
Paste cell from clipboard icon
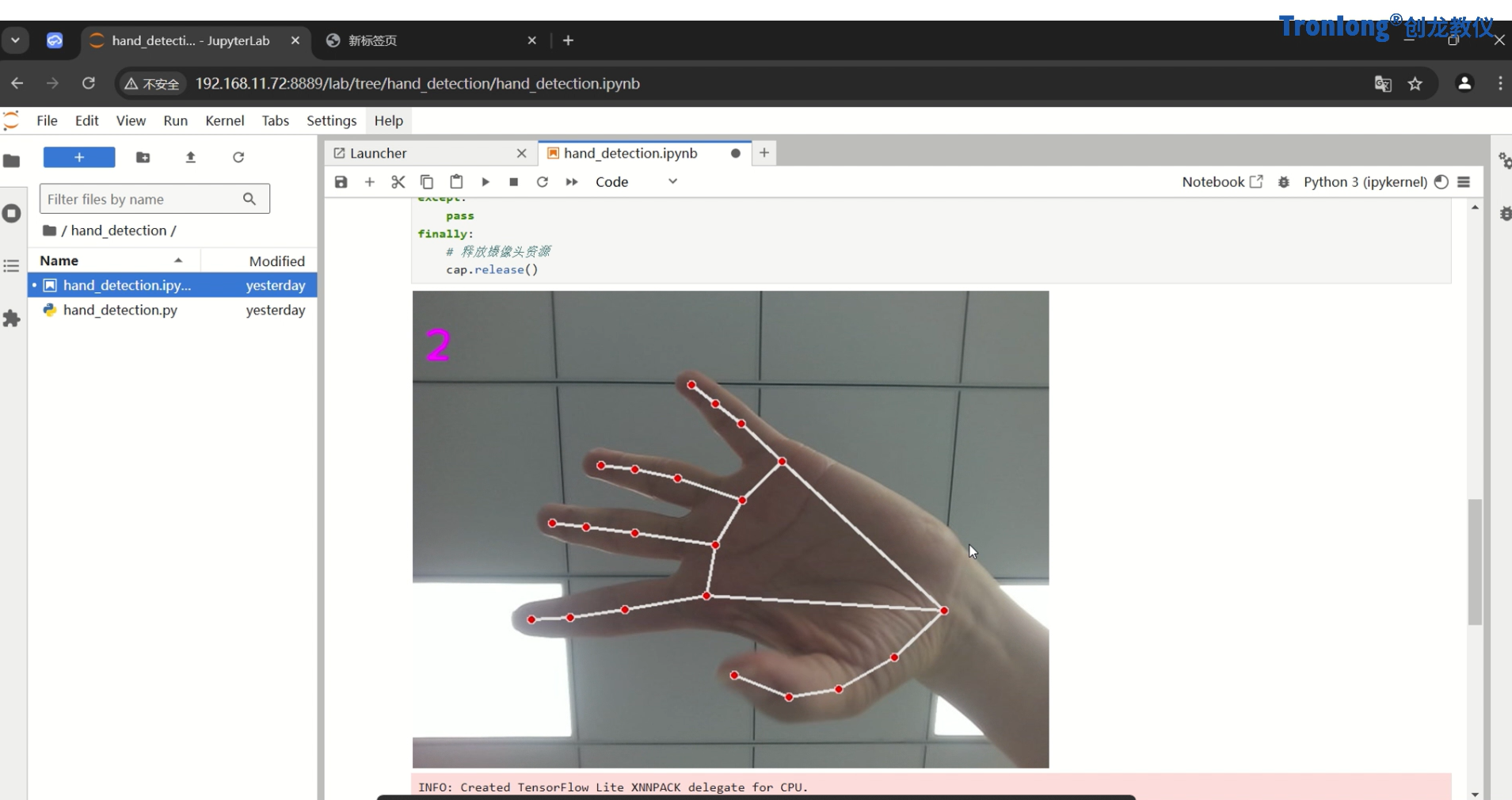tap(456, 182)
